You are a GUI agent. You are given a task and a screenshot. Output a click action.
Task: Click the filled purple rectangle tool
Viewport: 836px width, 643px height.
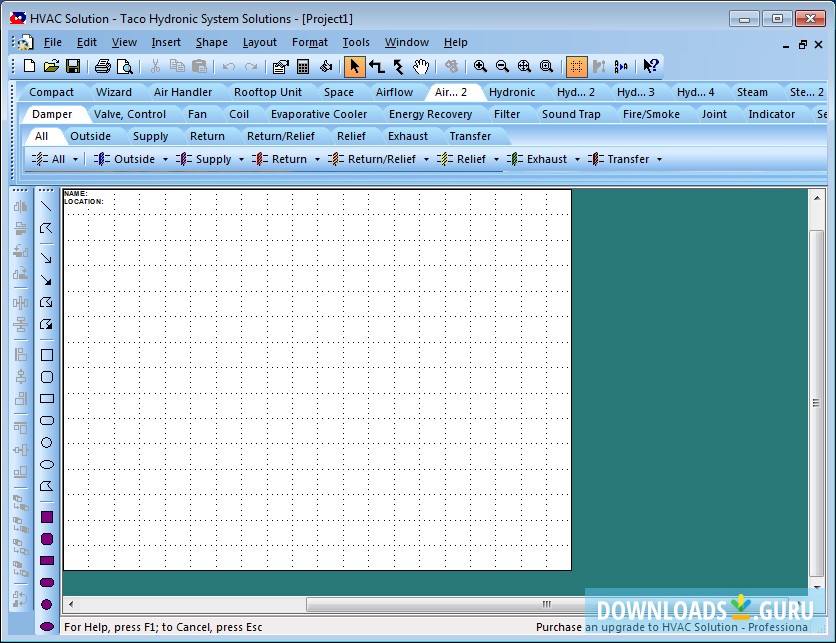[x=47, y=561]
